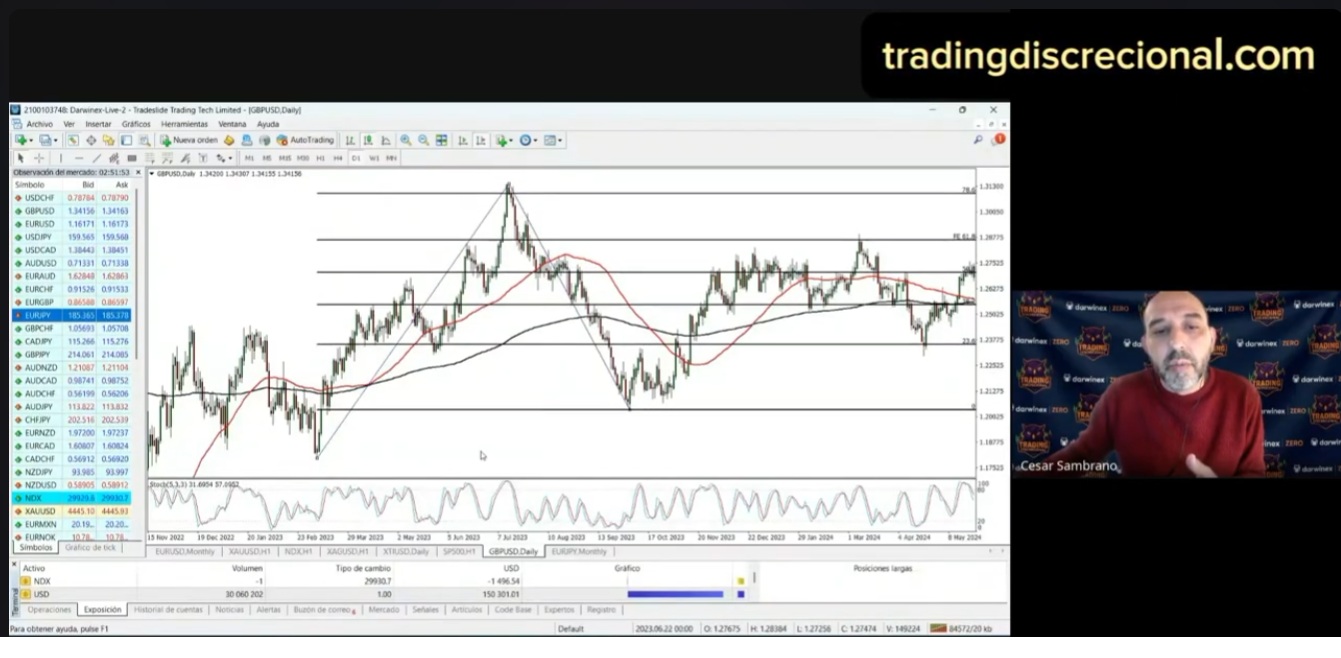Image resolution: width=1341 pixels, height=658 pixels.
Task: Set timeframe to M15
Action: pyautogui.click(x=285, y=158)
